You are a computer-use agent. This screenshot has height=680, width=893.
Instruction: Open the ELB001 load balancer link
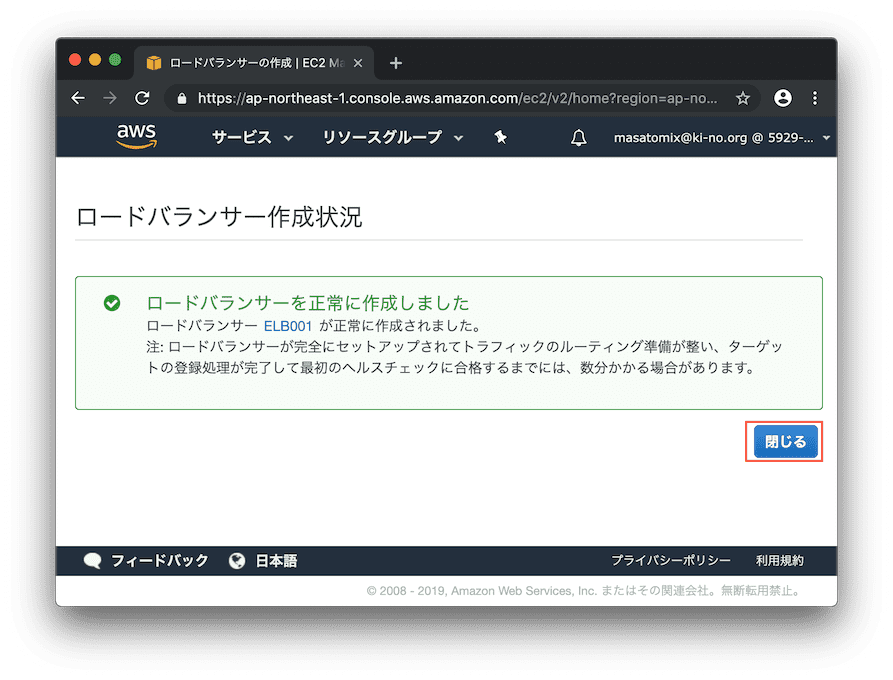[x=288, y=326]
